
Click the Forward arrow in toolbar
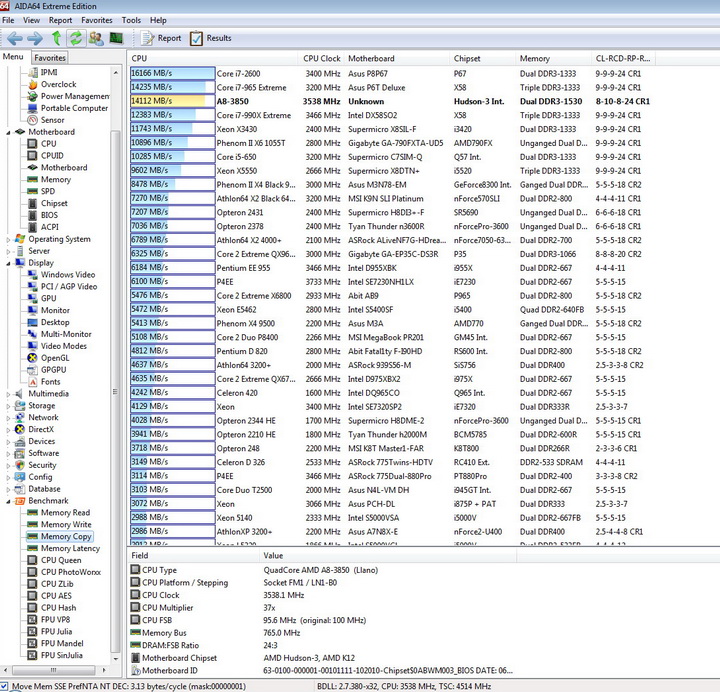point(34,38)
